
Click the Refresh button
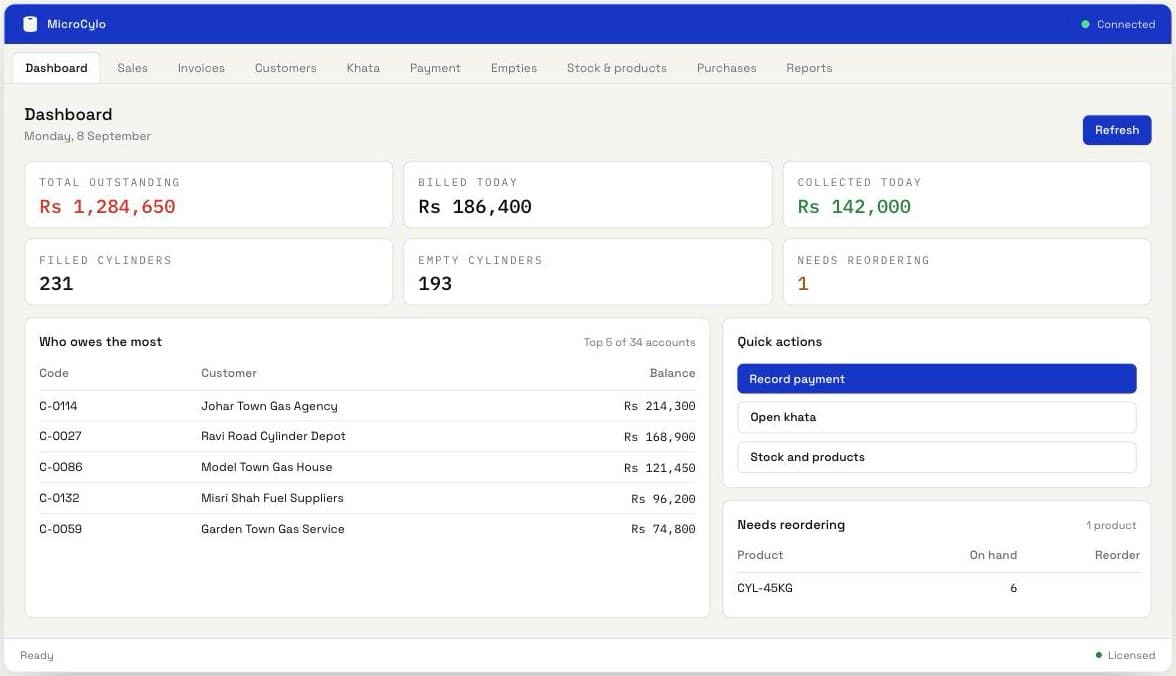pyautogui.click(x=1117, y=130)
